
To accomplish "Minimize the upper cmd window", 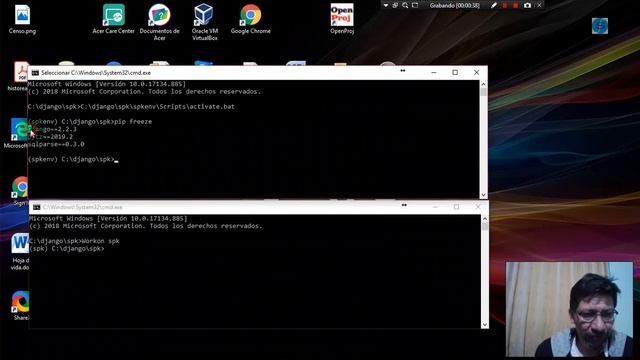I will tap(433, 73).
